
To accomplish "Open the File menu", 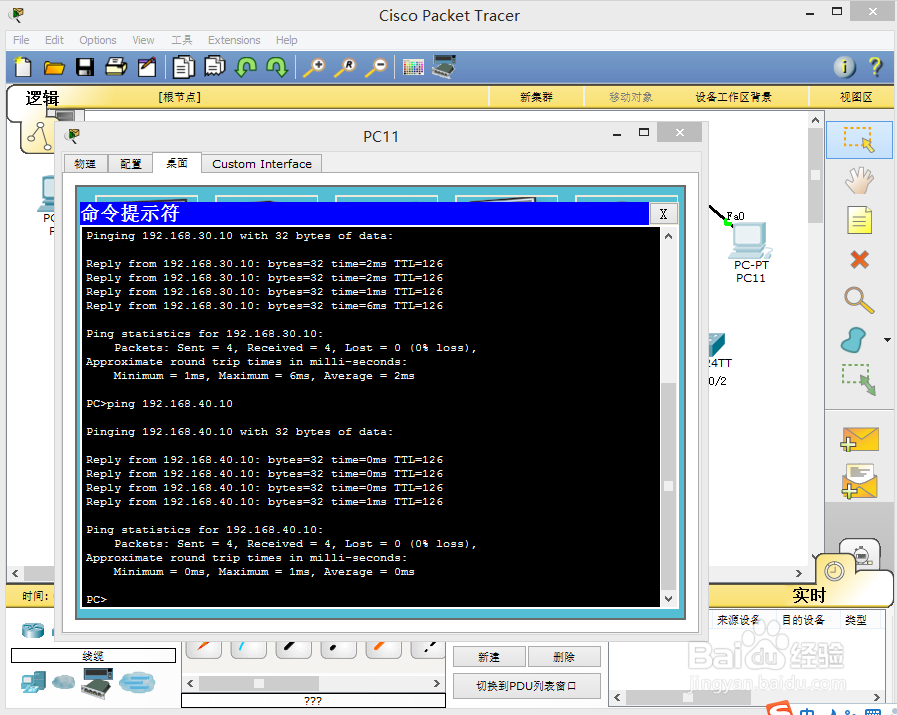I will pyautogui.click(x=21, y=40).
